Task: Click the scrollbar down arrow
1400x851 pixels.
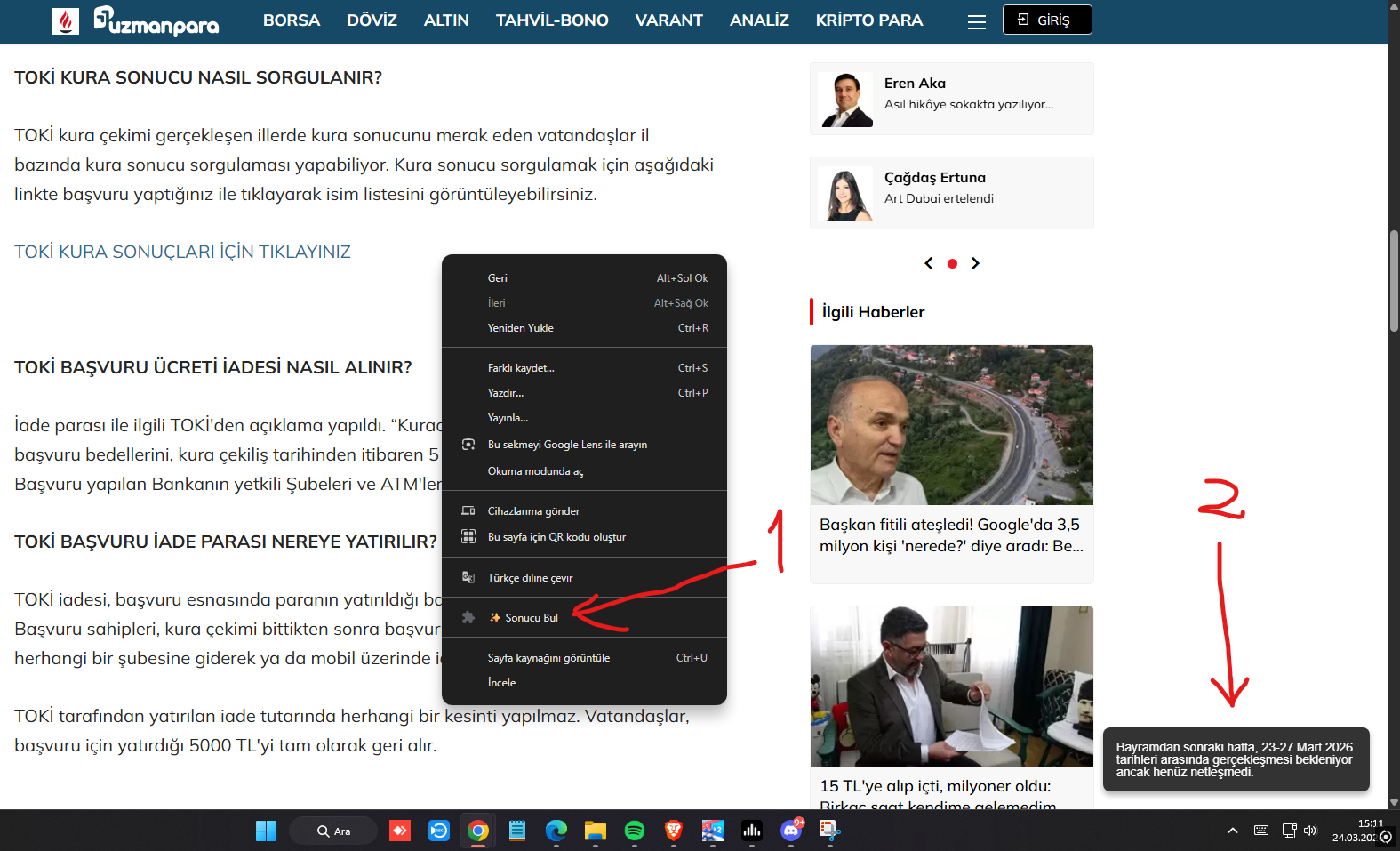Action: pos(1394,802)
